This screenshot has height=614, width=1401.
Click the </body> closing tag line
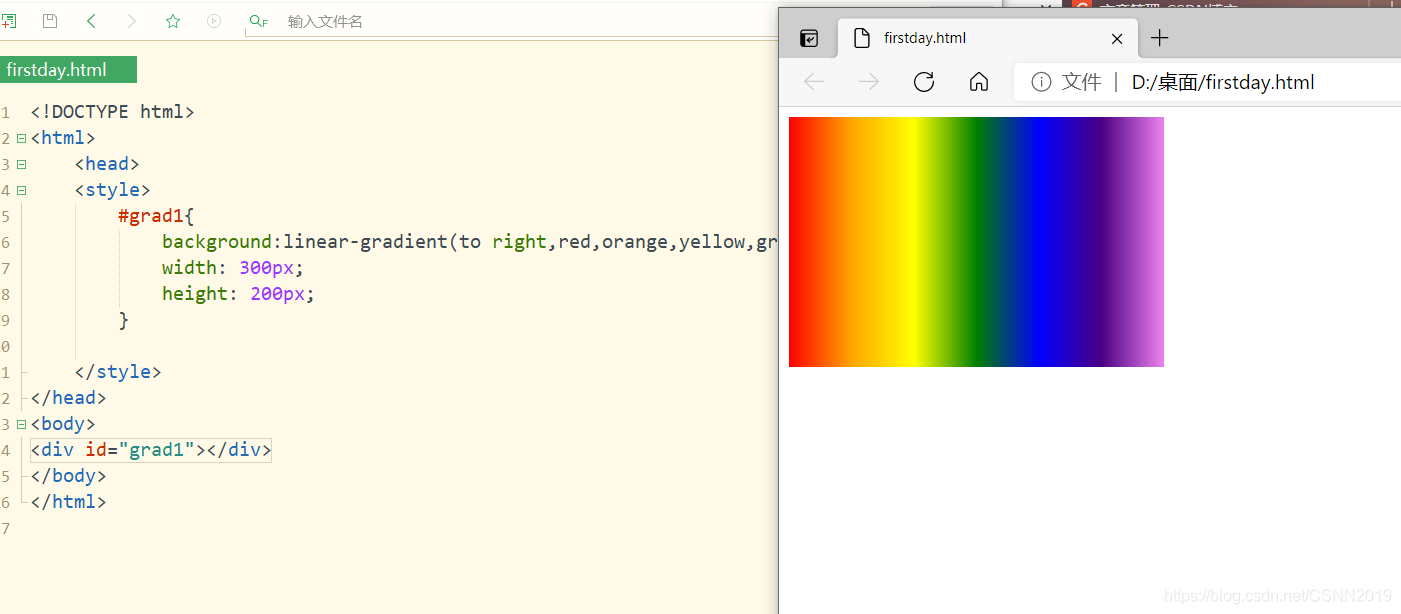(x=68, y=476)
